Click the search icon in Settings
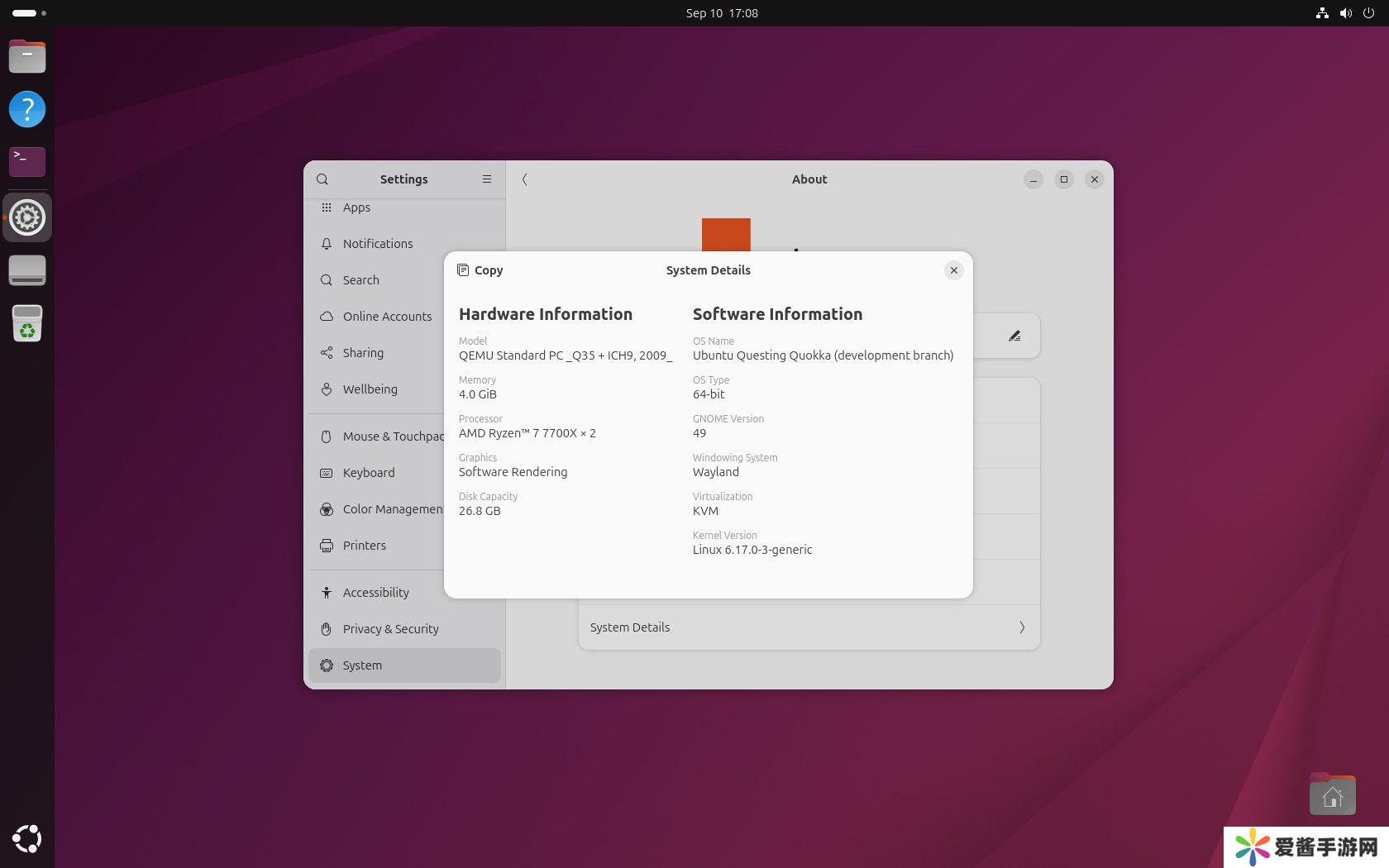The height and width of the screenshot is (868, 1389). [x=322, y=179]
